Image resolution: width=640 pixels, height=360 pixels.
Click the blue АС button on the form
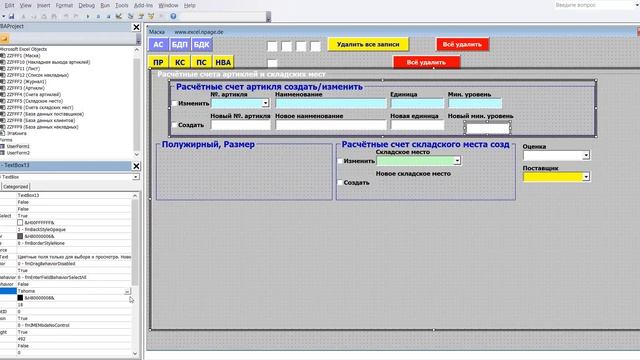pos(158,44)
